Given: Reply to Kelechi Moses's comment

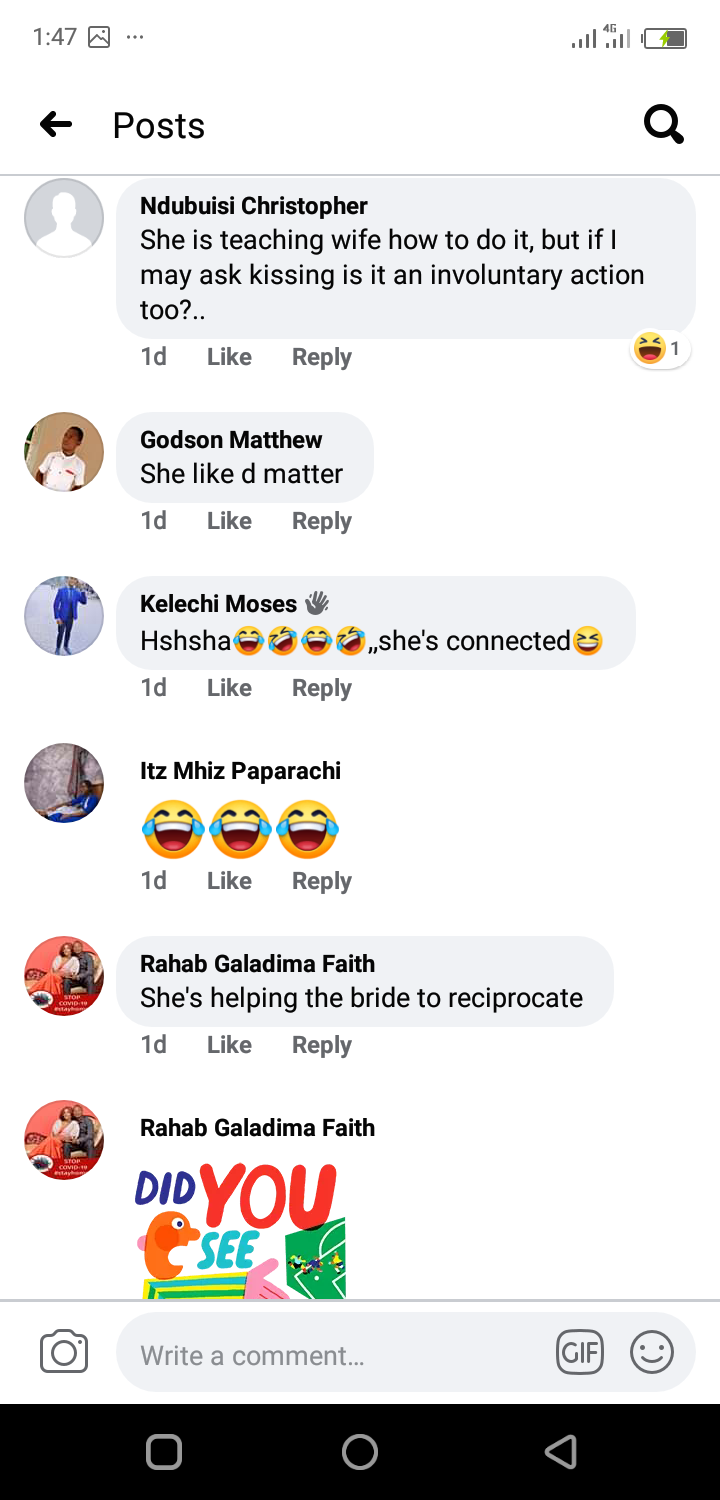Looking at the screenshot, I should click(x=321, y=688).
